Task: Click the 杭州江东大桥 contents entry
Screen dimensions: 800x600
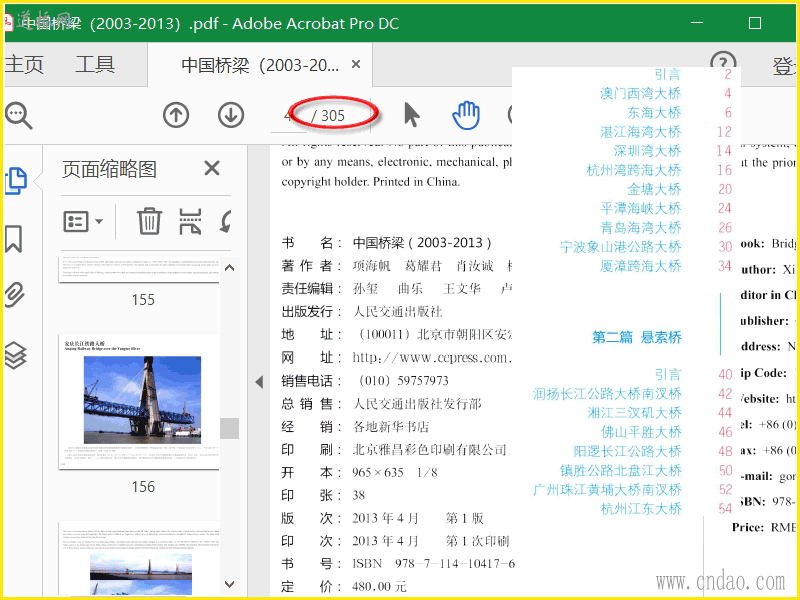Action: [x=640, y=509]
